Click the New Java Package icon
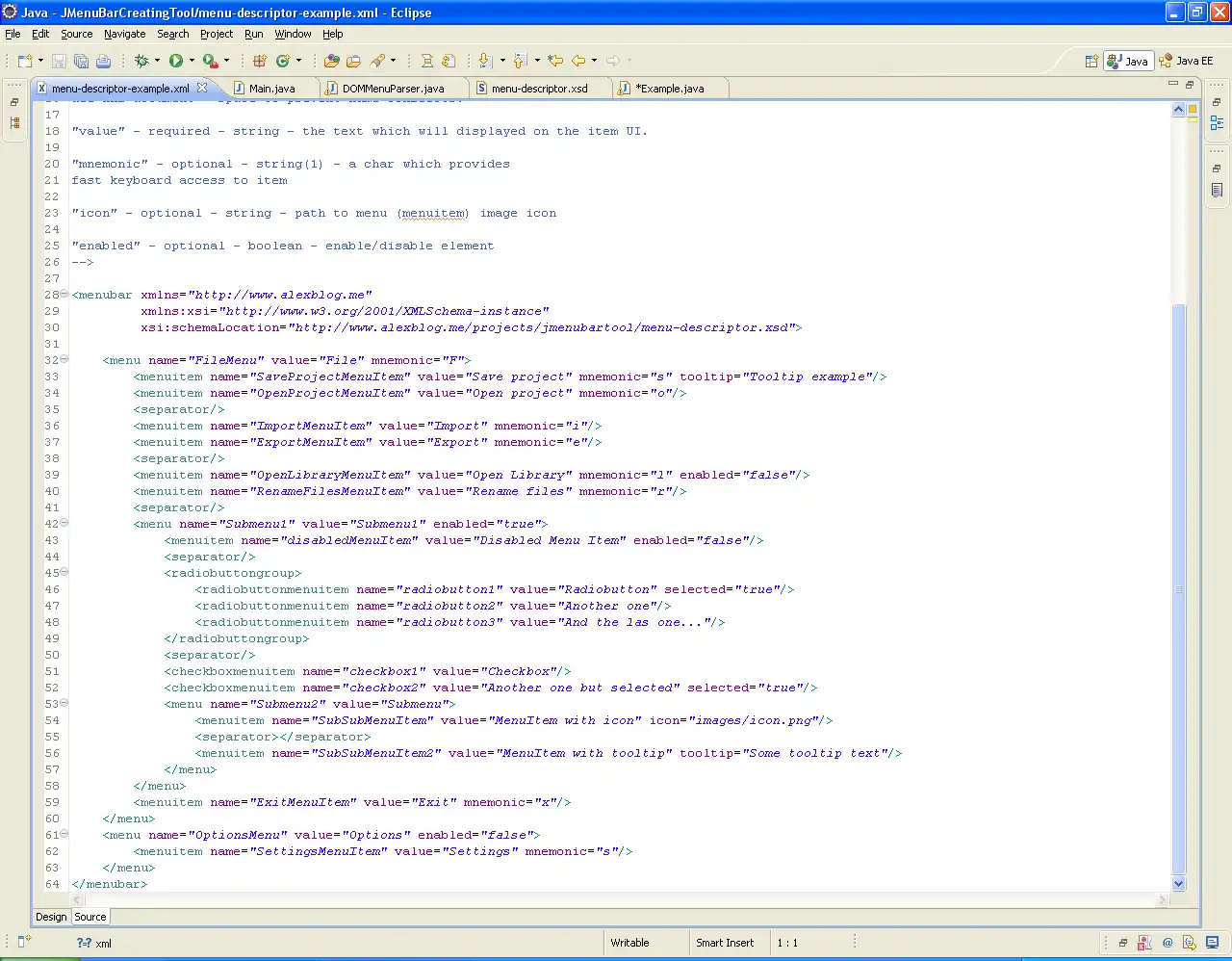Screen dimensions: 1232x961 coord(259,61)
